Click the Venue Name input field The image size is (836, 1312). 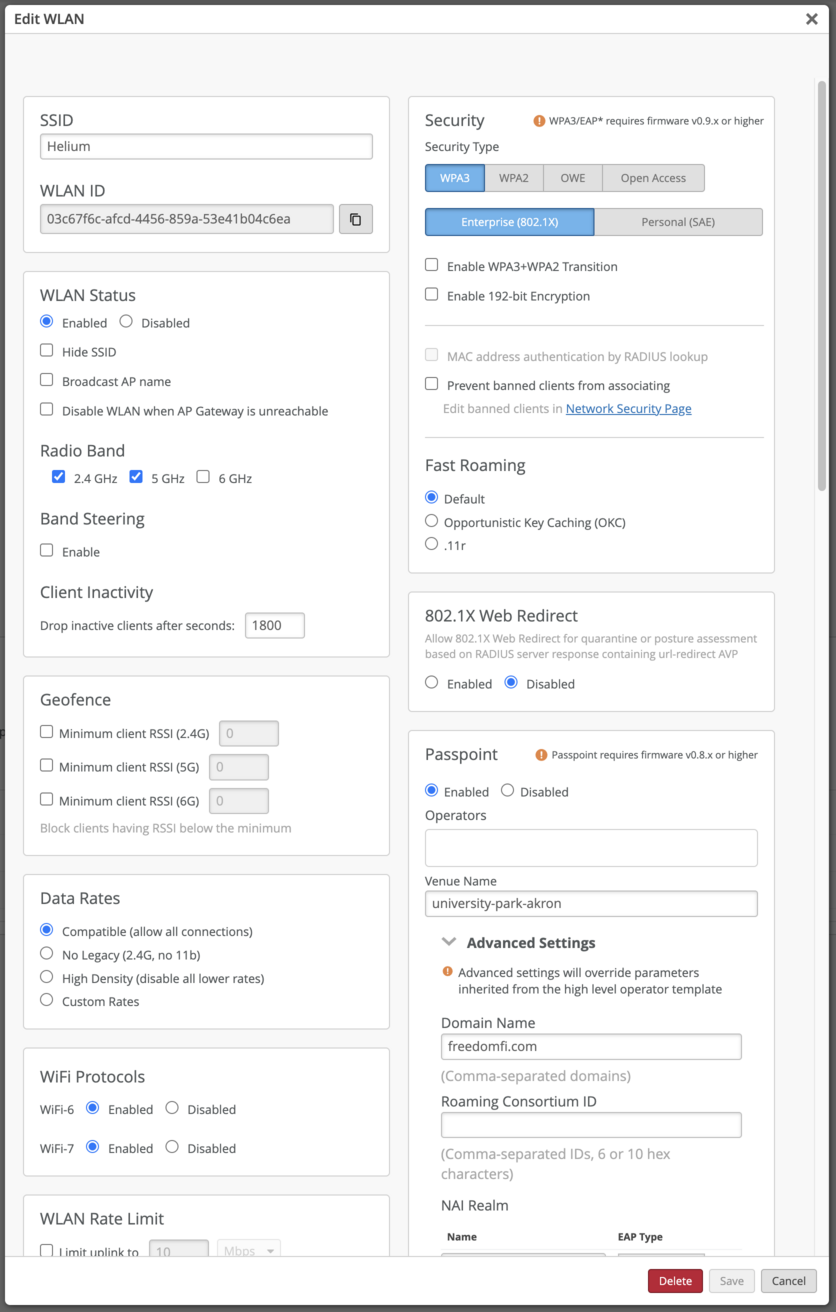coord(591,904)
